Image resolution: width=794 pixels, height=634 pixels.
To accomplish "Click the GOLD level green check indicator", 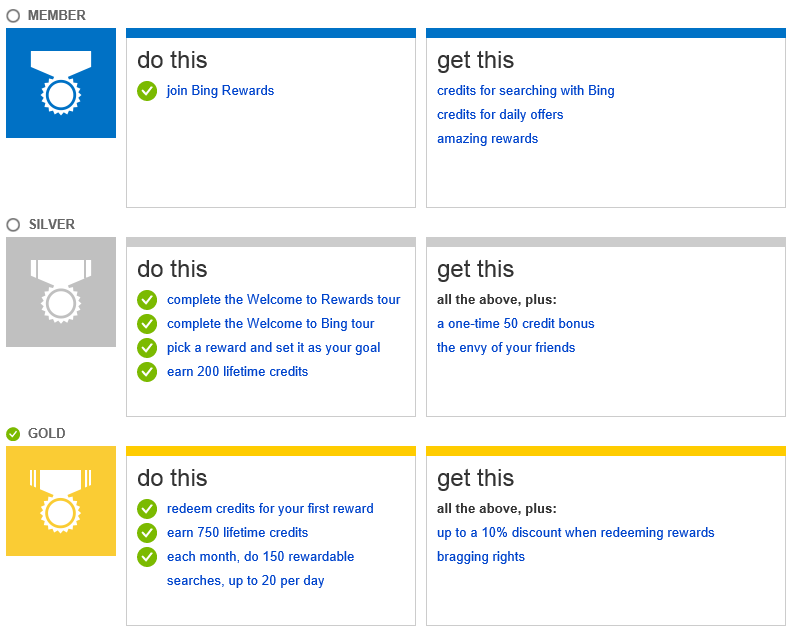I will point(13,434).
